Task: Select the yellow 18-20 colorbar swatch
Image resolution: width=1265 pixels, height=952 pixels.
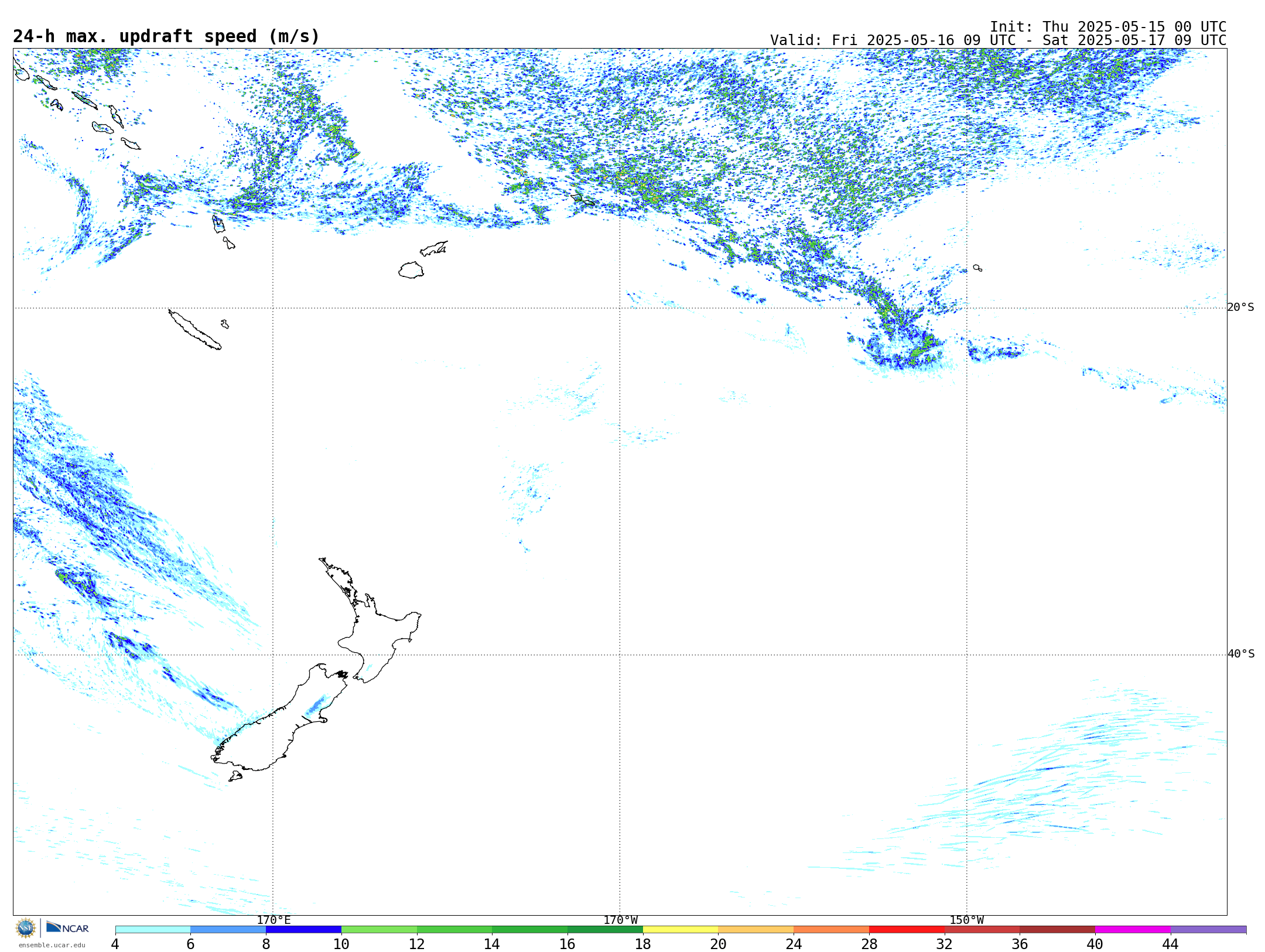Action: pyautogui.click(x=681, y=930)
